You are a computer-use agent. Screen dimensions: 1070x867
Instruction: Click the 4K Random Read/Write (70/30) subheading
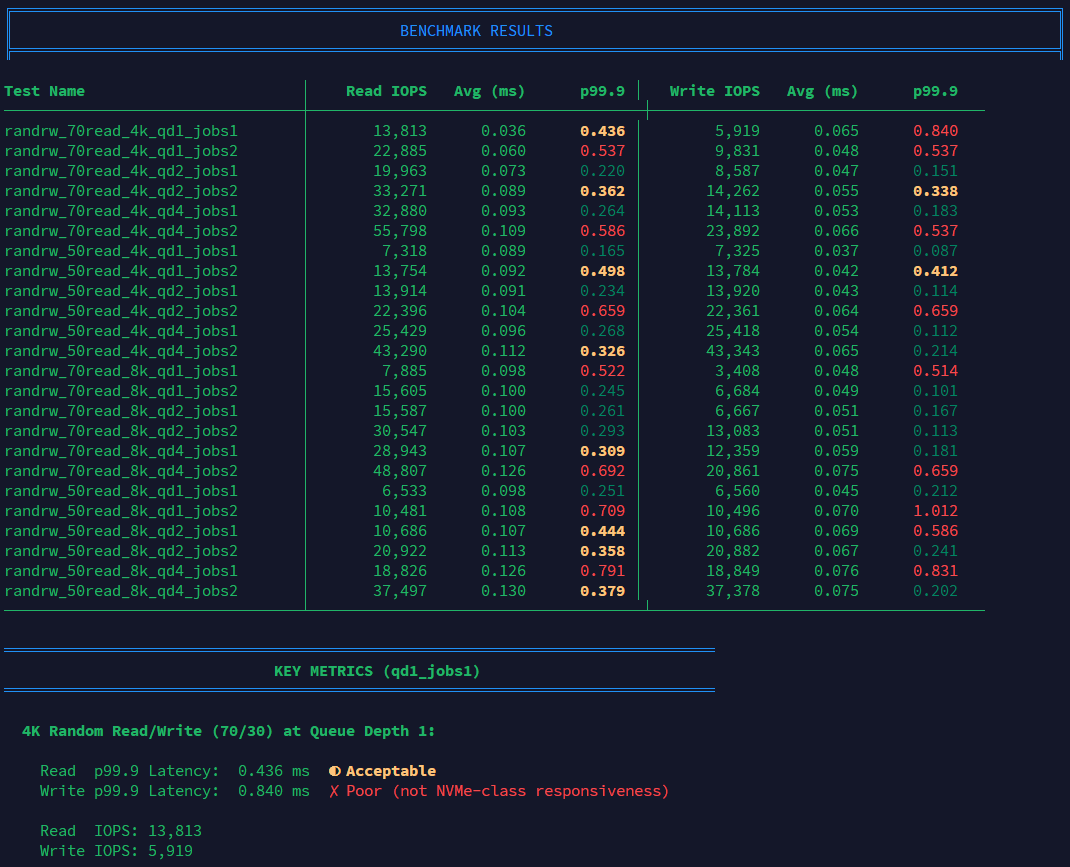[229, 731]
